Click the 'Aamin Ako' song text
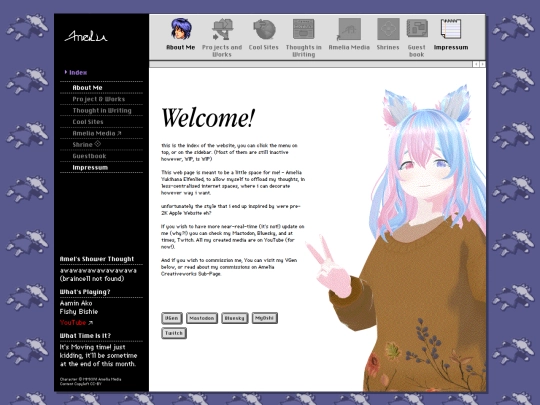540x405 pixels. tap(76, 303)
